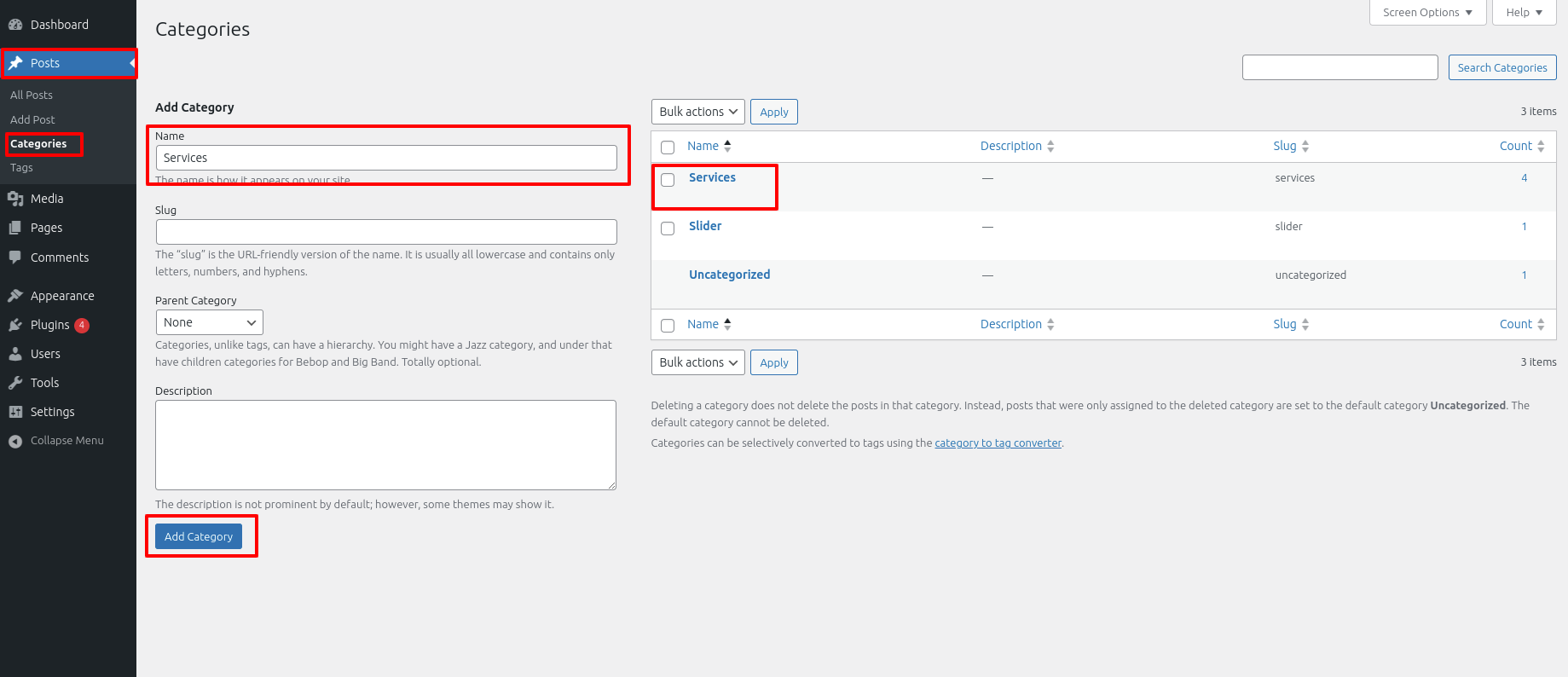Click sort arrows beside bottom Slug header
The width and height of the screenshot is (1568, 677).
(1305, 324)
